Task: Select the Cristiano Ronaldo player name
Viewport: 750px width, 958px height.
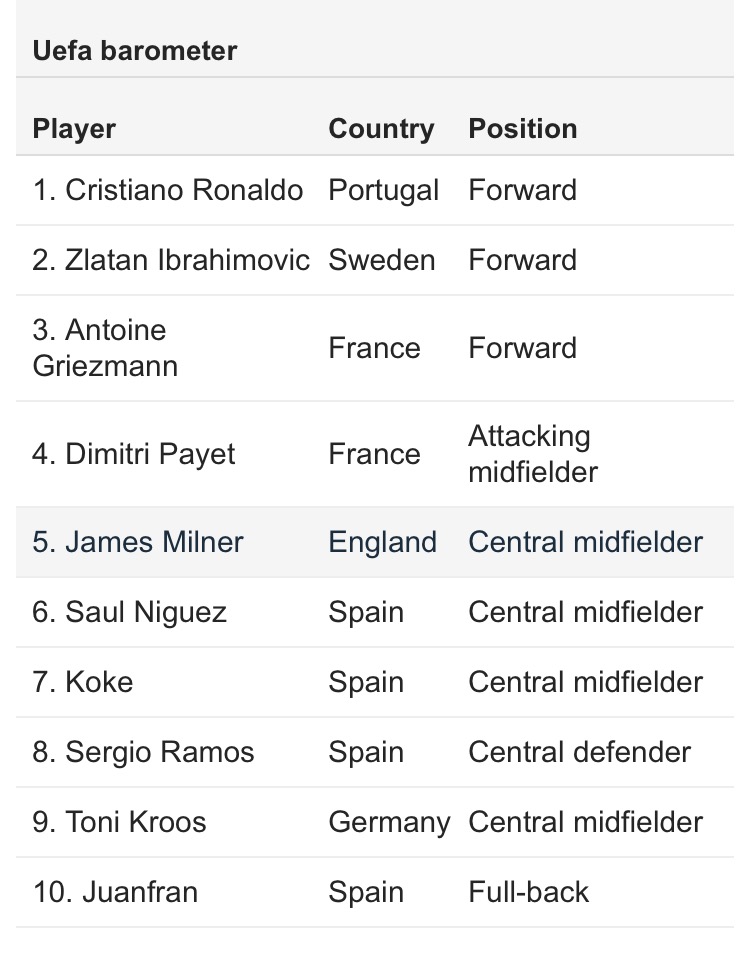Action: [x=167, y=190]
